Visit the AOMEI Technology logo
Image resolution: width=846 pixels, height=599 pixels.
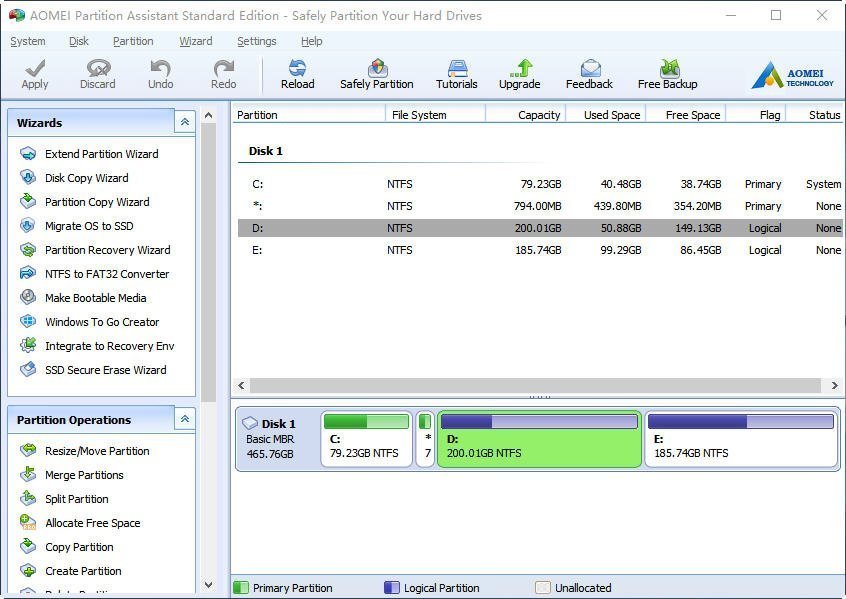point(792,74)
